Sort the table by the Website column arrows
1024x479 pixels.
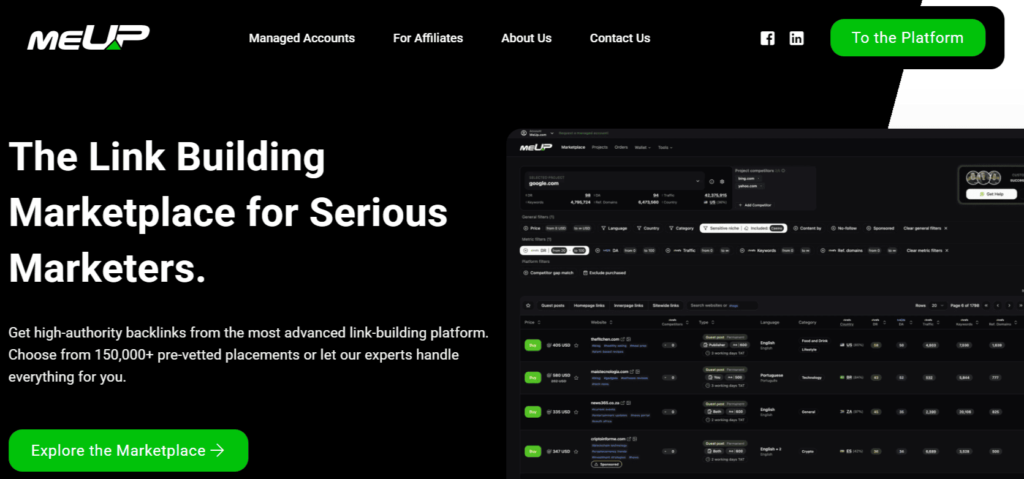(x=611, y=322)
